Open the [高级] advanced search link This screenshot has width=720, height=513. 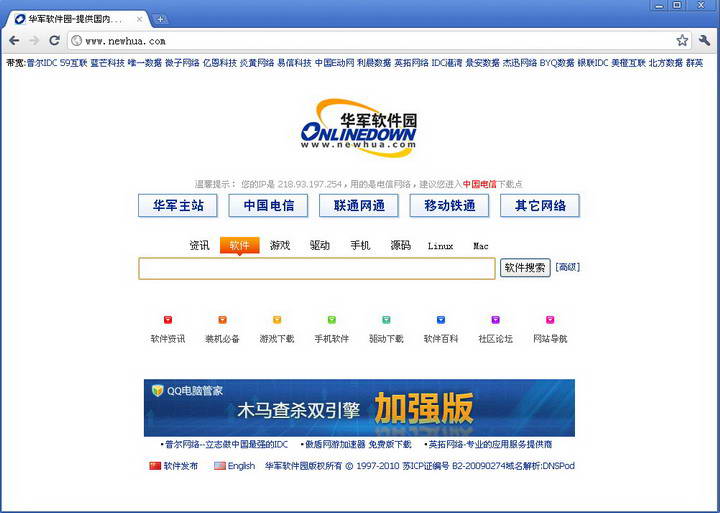coord(568,267)
